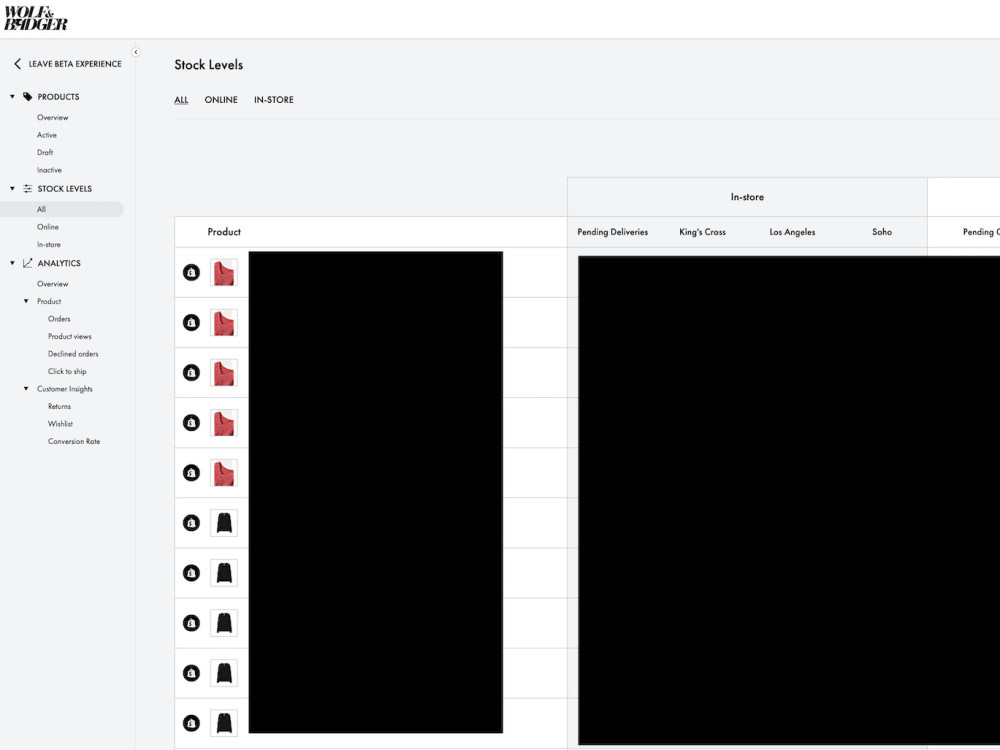Open Products Overview page
Viewport: 1000px width, 750px height.
(x=52, y=117)
